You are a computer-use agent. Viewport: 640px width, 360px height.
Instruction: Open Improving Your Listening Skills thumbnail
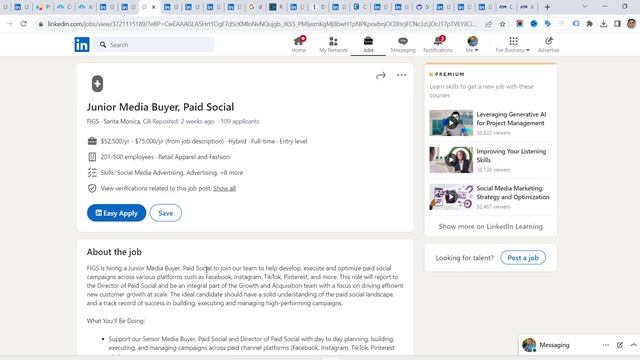click(x=451, y=160)
